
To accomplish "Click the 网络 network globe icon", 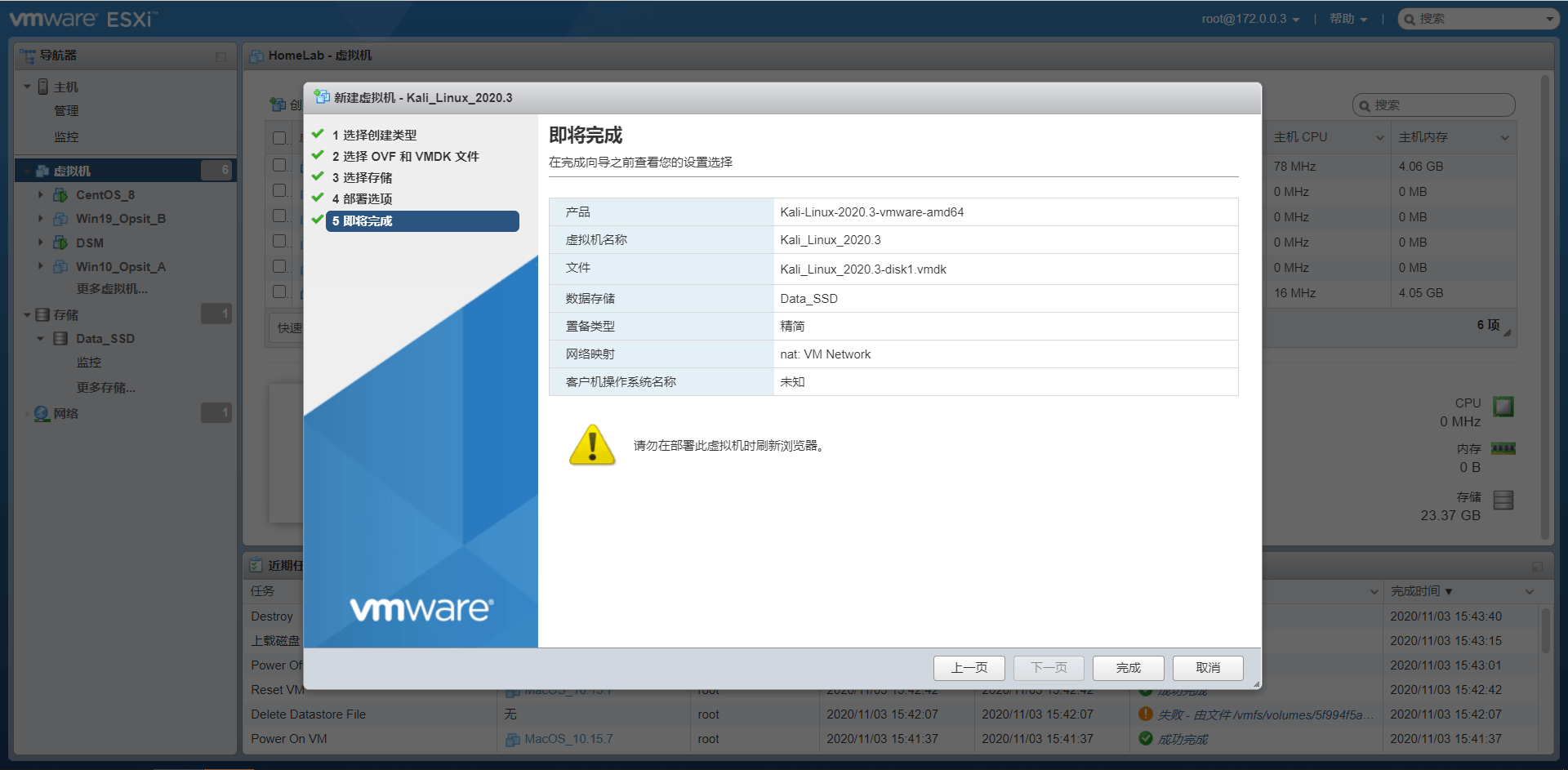I will [42, 414].
